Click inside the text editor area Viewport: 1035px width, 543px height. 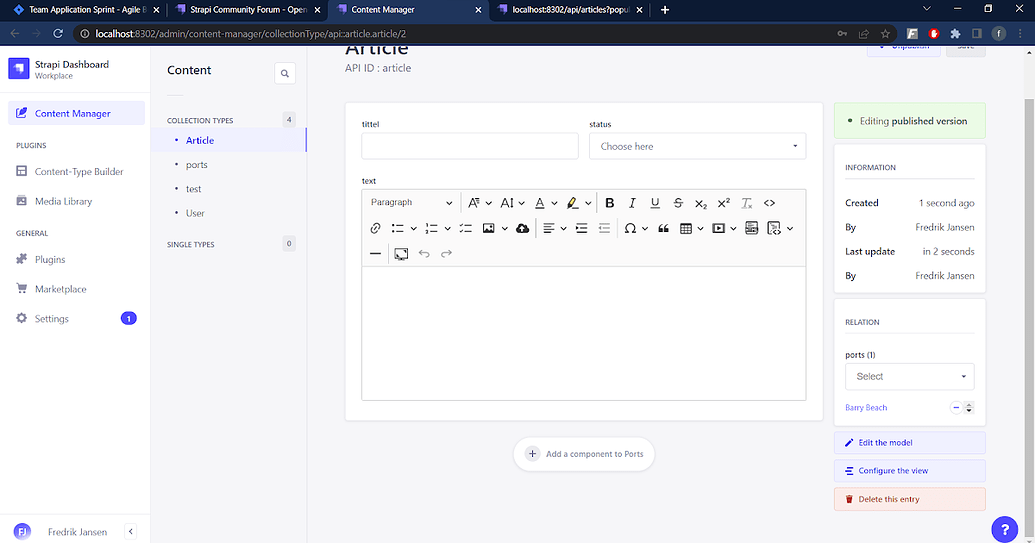tap(584, 333)
